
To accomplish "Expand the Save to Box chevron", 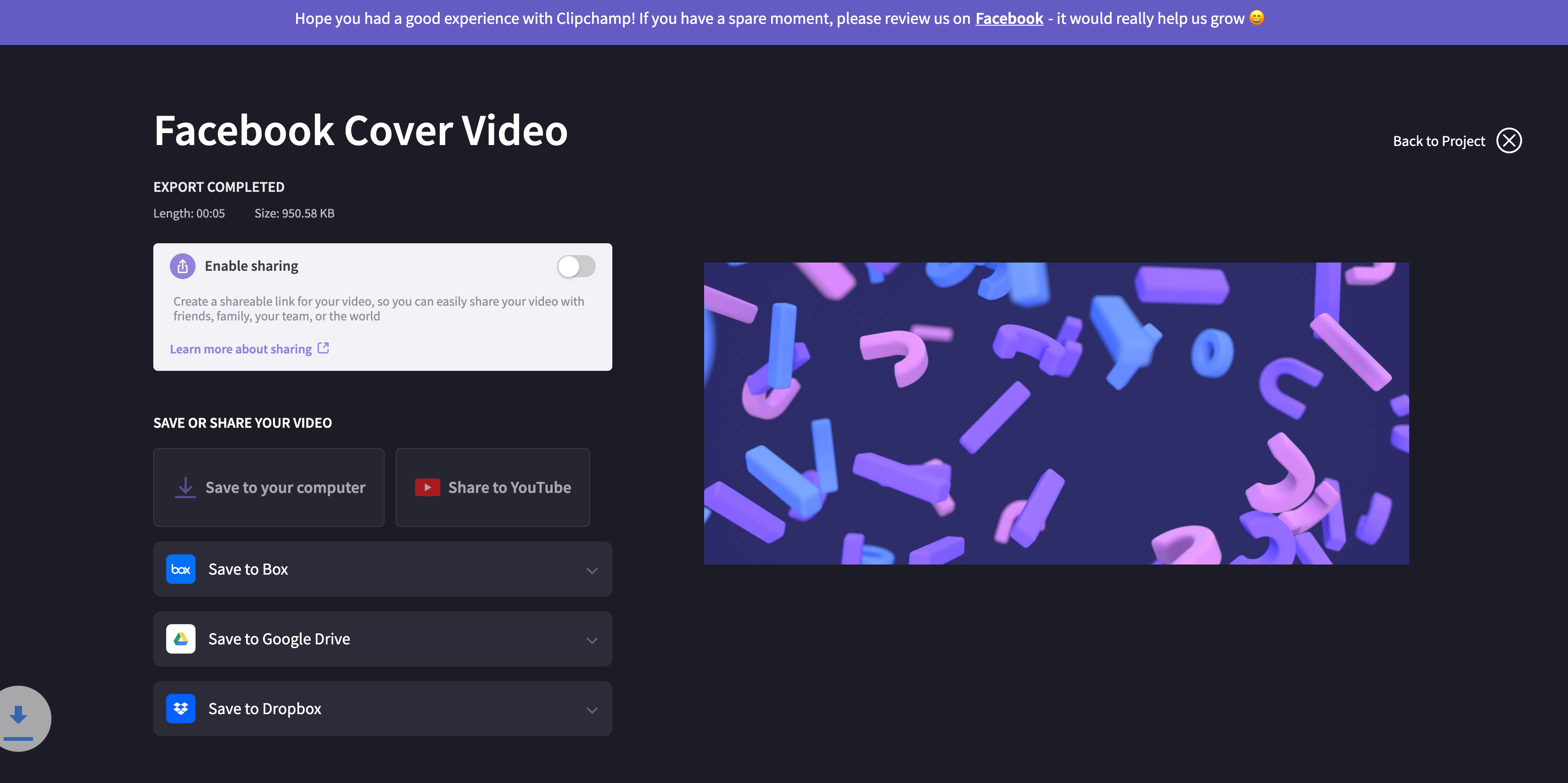I will coord(592,570).
